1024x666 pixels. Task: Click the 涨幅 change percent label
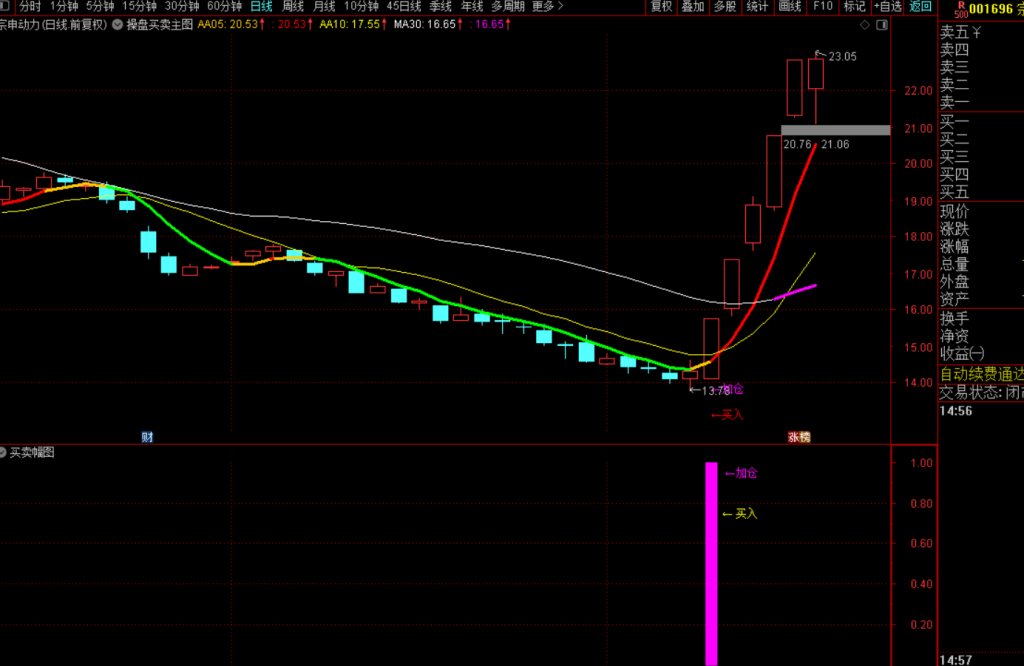(x=954, y=247)
